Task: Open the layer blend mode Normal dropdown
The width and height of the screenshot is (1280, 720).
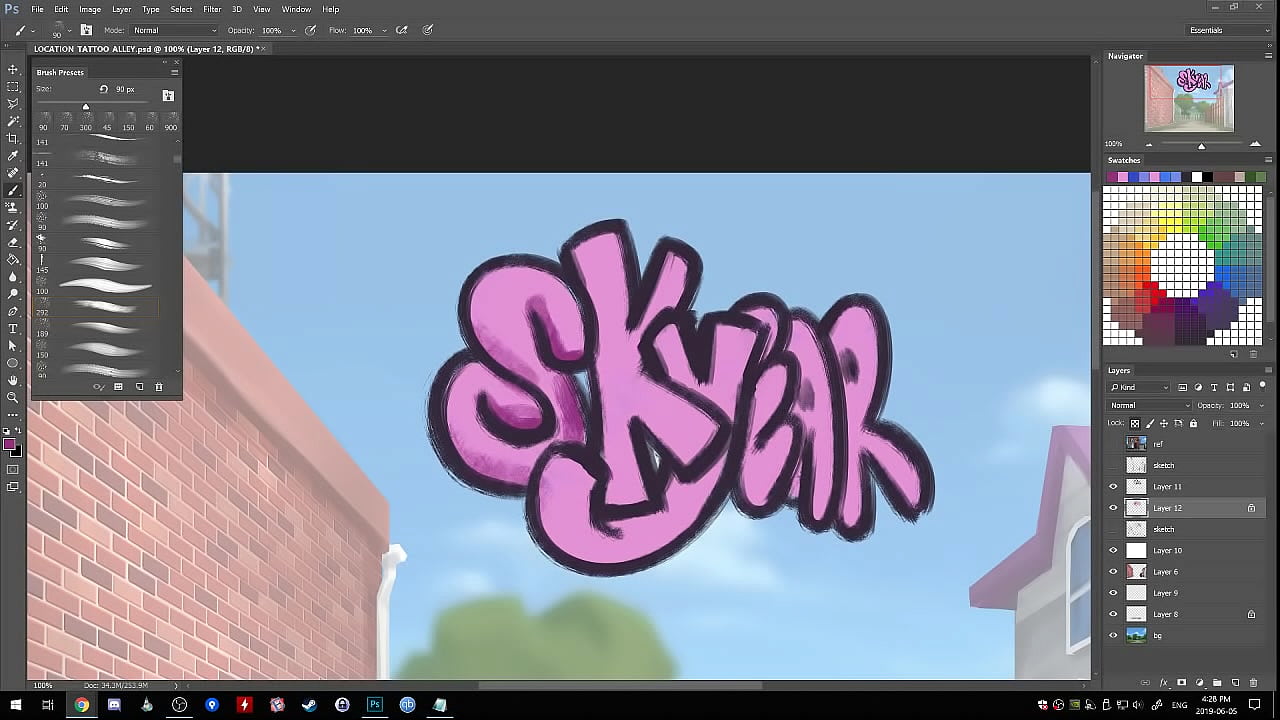Action: [1149, 405]
